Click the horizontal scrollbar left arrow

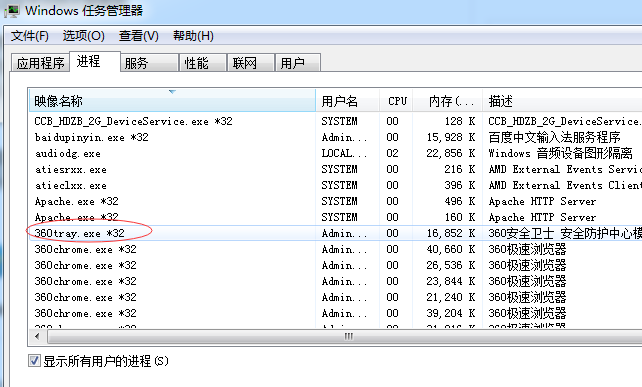(37, 337)
